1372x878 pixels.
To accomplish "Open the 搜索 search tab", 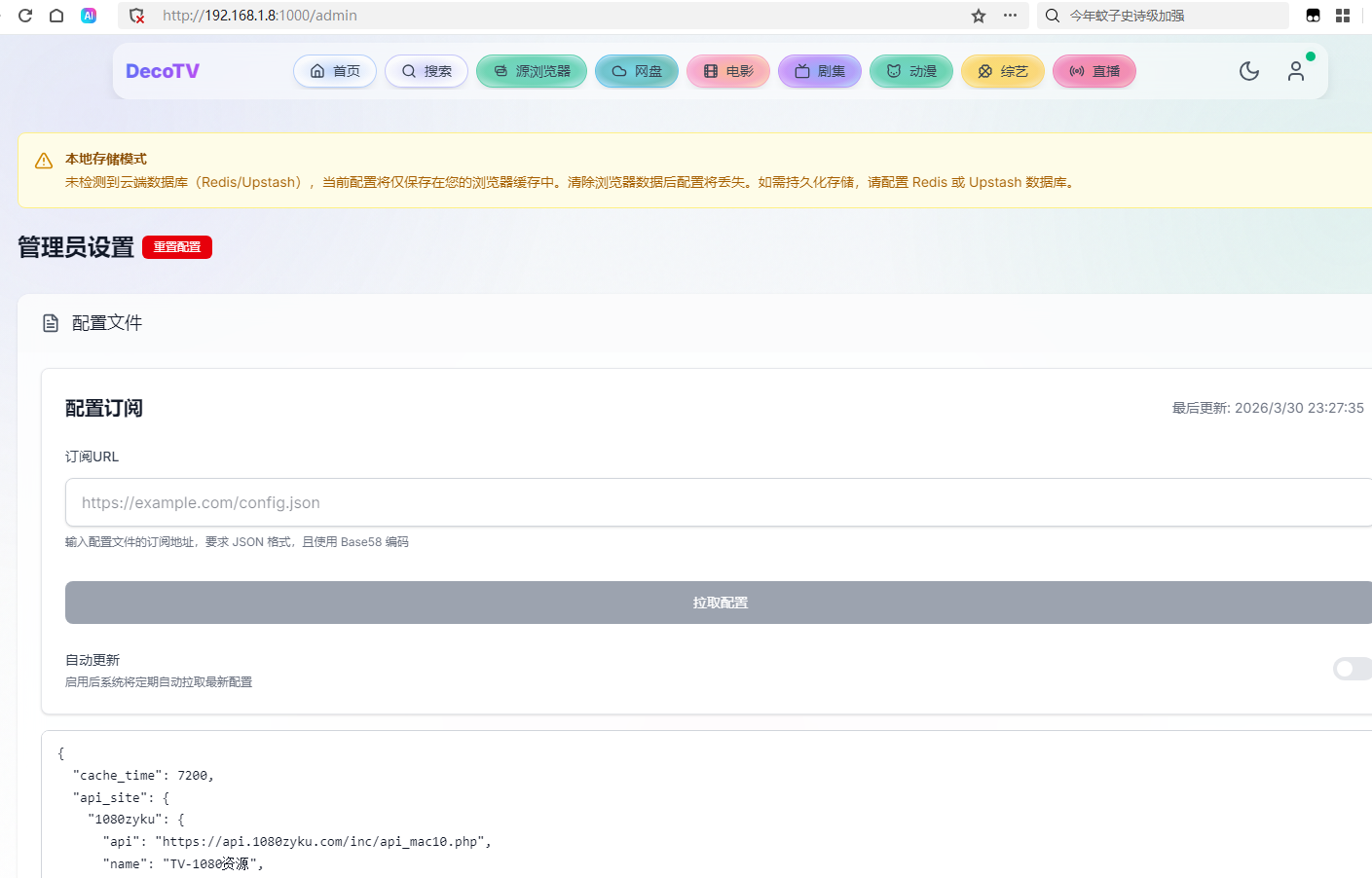I will [x=426, y=71].
